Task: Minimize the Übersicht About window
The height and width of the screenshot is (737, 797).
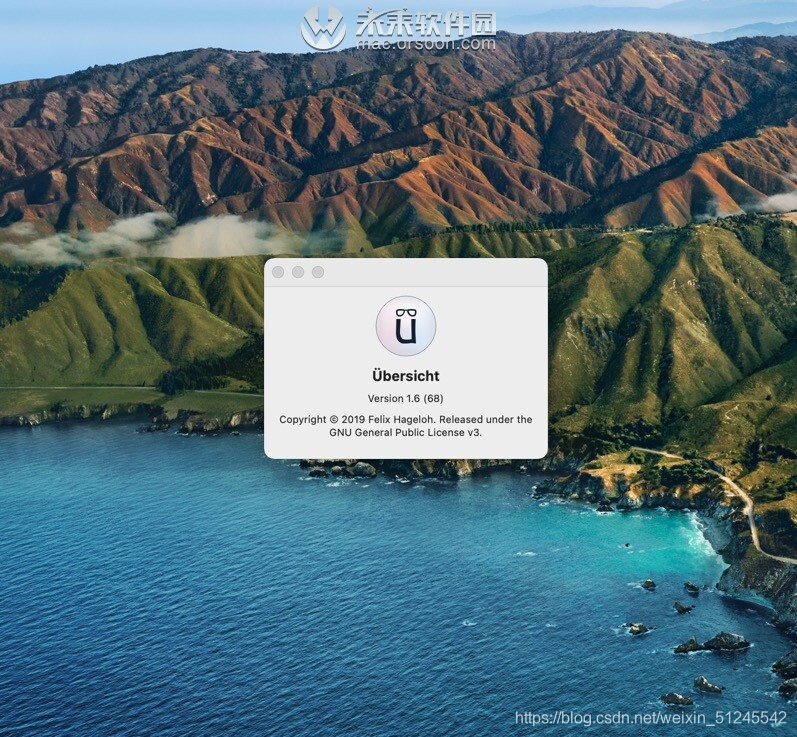Action: (298, 272)
